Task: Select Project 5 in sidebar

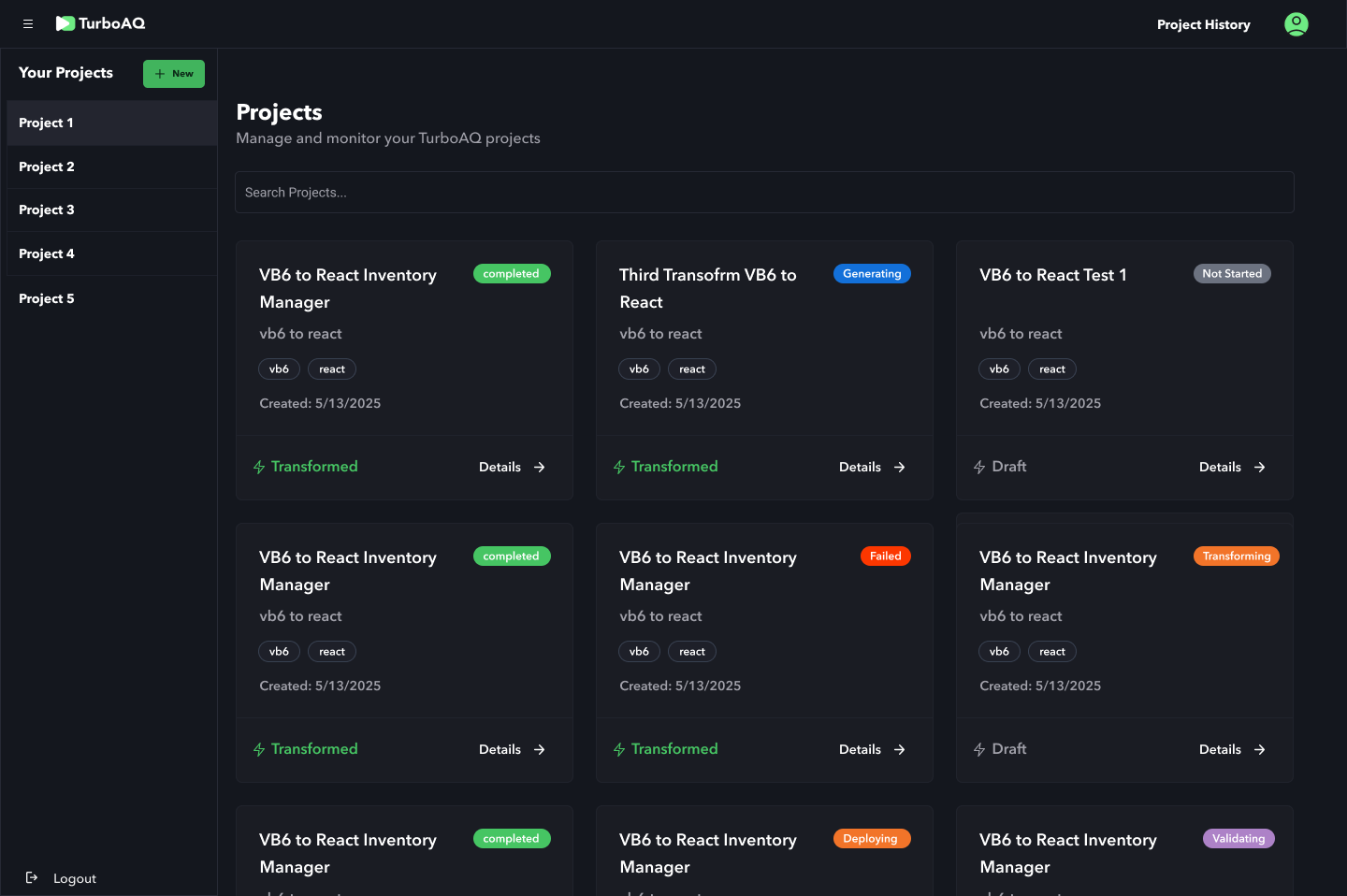Action: tap(112, 298)
